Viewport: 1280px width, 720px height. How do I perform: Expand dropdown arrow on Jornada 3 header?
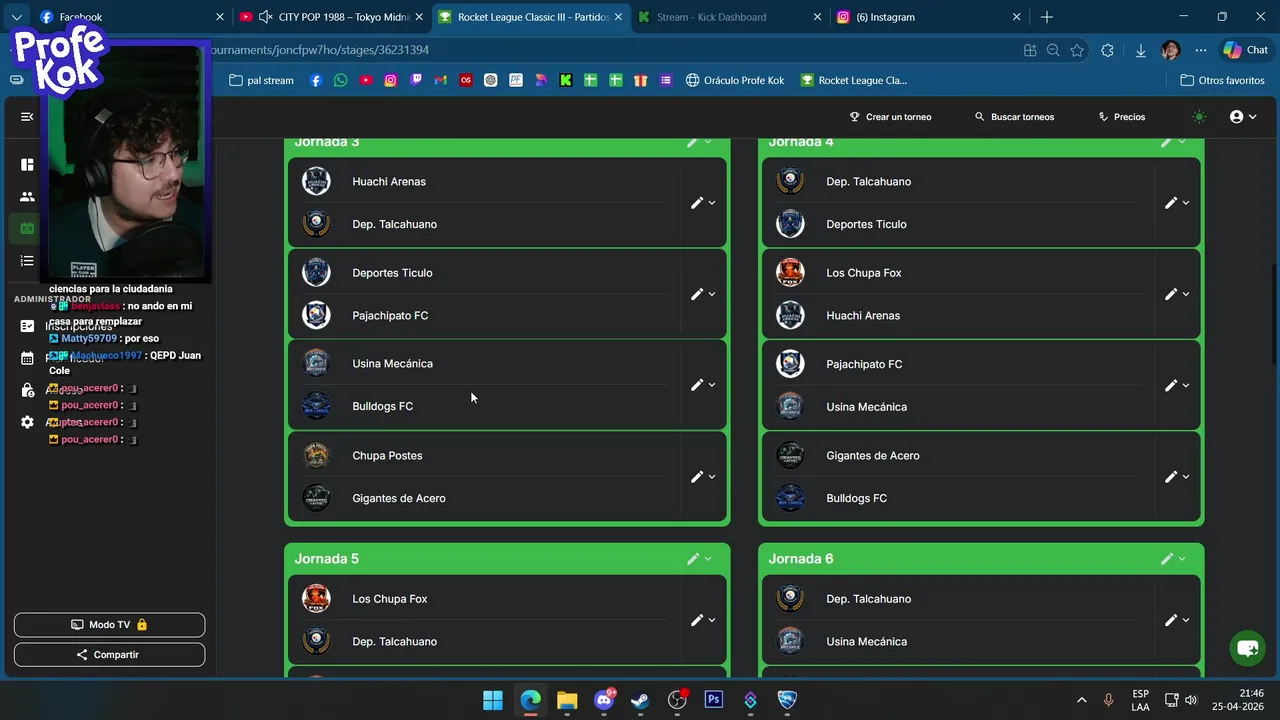tap(708, 142)
